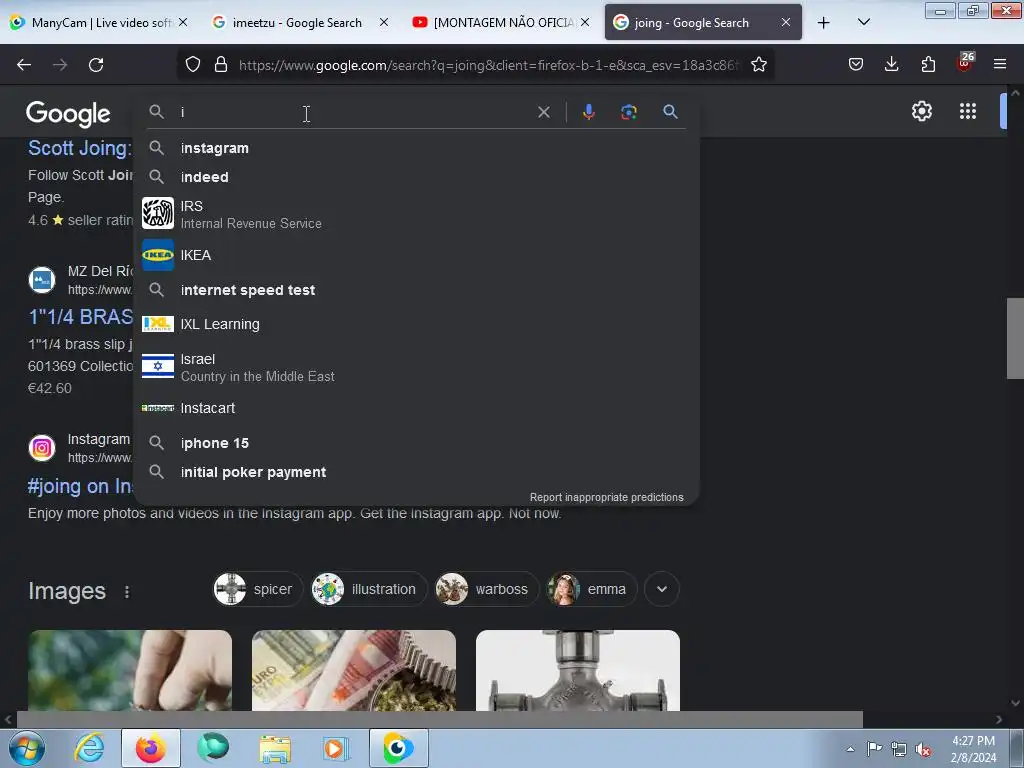Open the 1"1/4 BRASS result link
This screenshot has height=768, width=1024.
(80, 317)
